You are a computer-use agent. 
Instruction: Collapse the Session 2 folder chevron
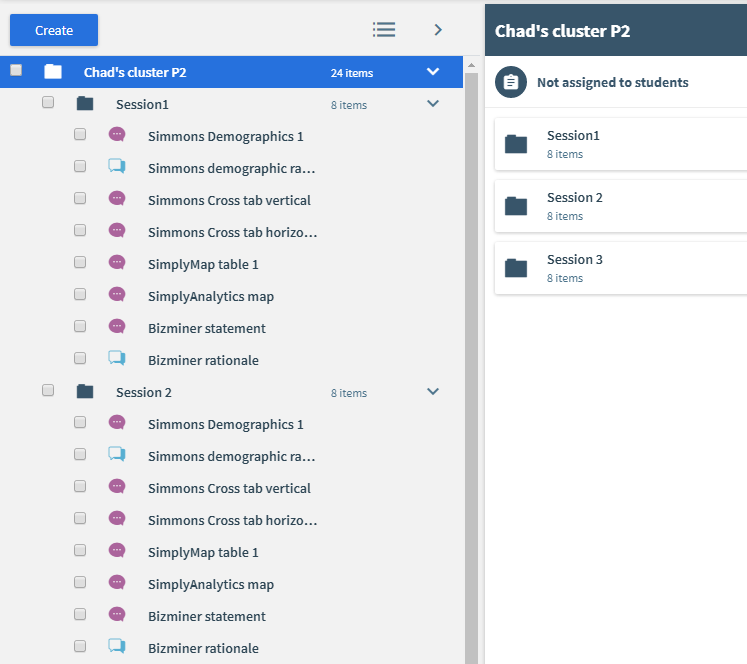click(x=433, y=392)
